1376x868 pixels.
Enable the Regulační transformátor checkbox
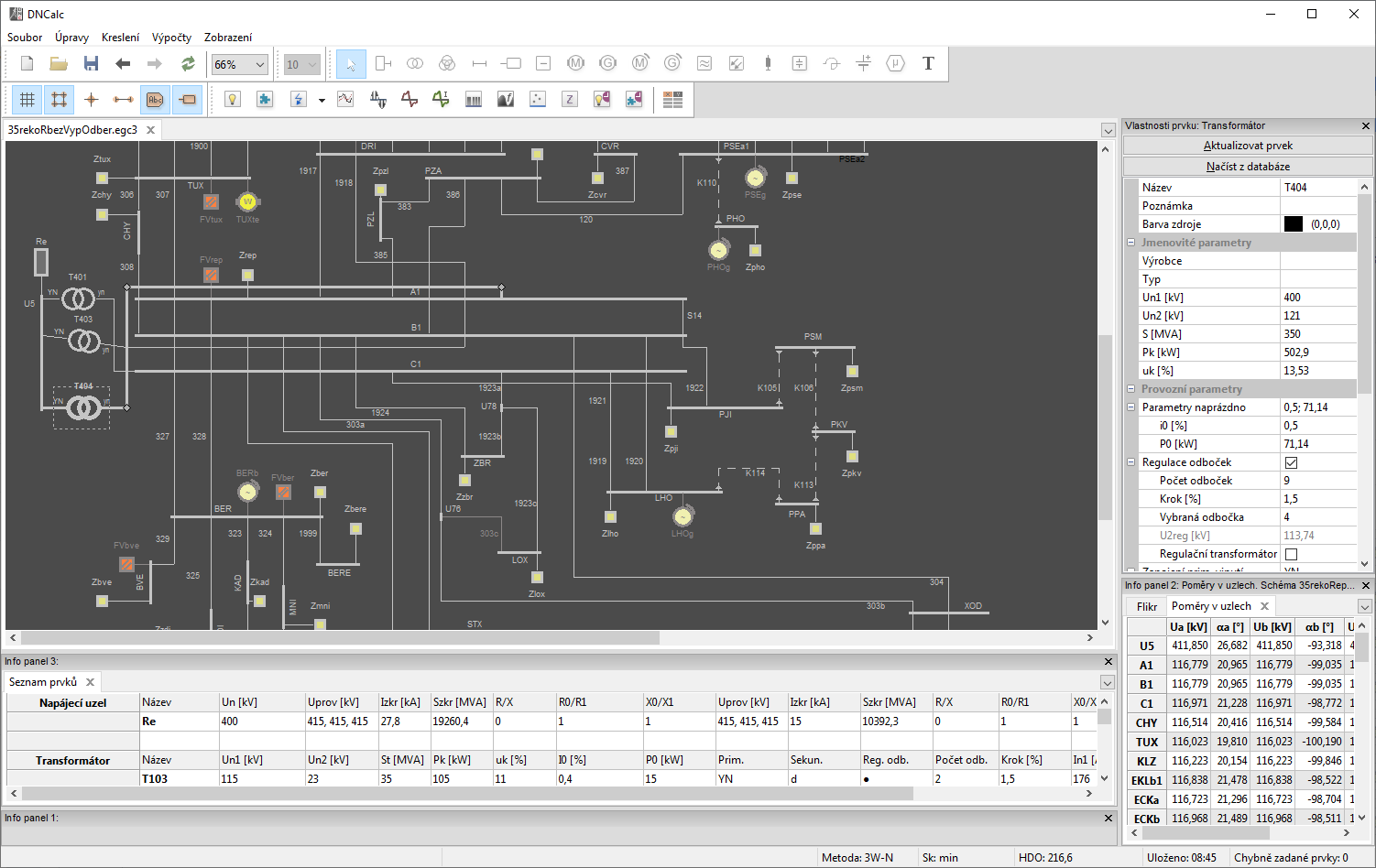pyautogui.click(x=1292, y=554)
